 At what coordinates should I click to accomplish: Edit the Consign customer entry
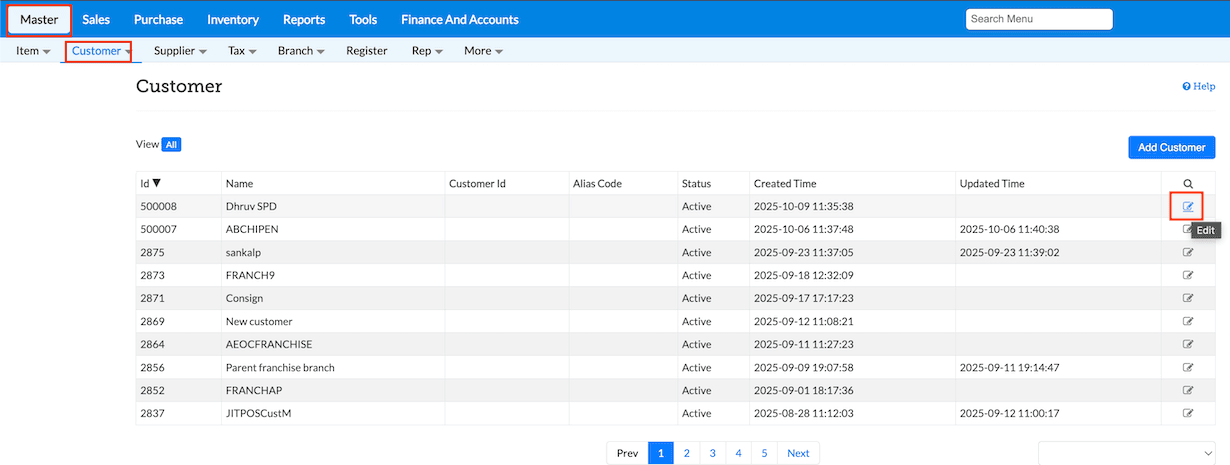1188,299
